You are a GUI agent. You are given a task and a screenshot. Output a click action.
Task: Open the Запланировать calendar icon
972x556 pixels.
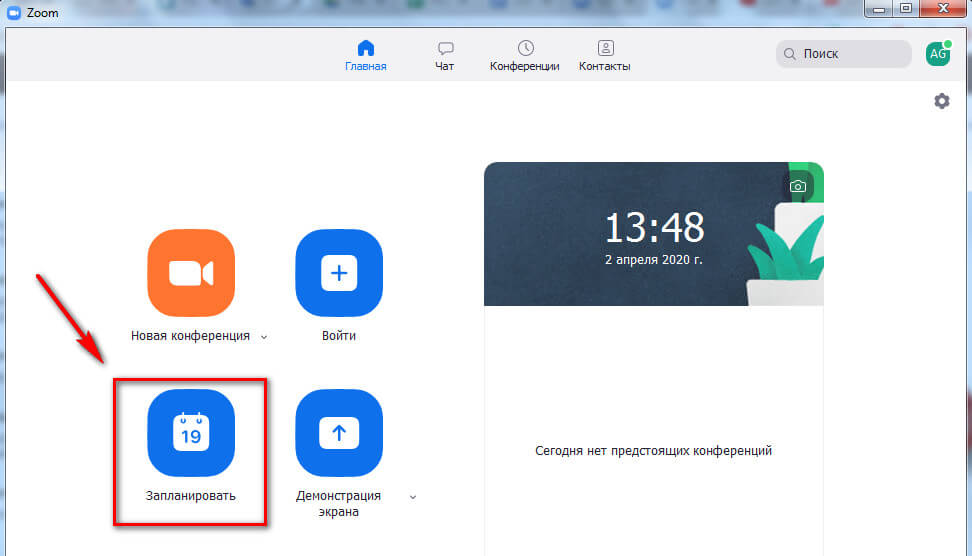tap(191, 433)
